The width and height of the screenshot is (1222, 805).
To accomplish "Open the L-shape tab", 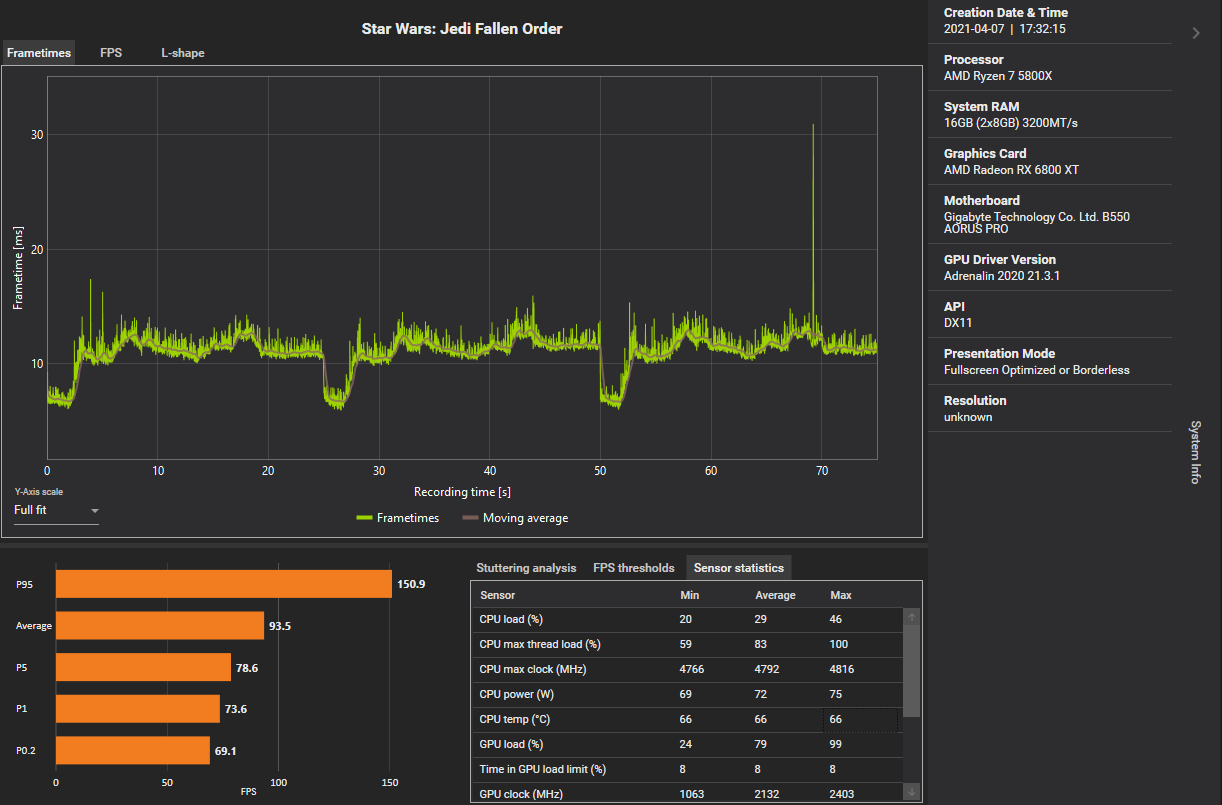I will coord(183,53).
